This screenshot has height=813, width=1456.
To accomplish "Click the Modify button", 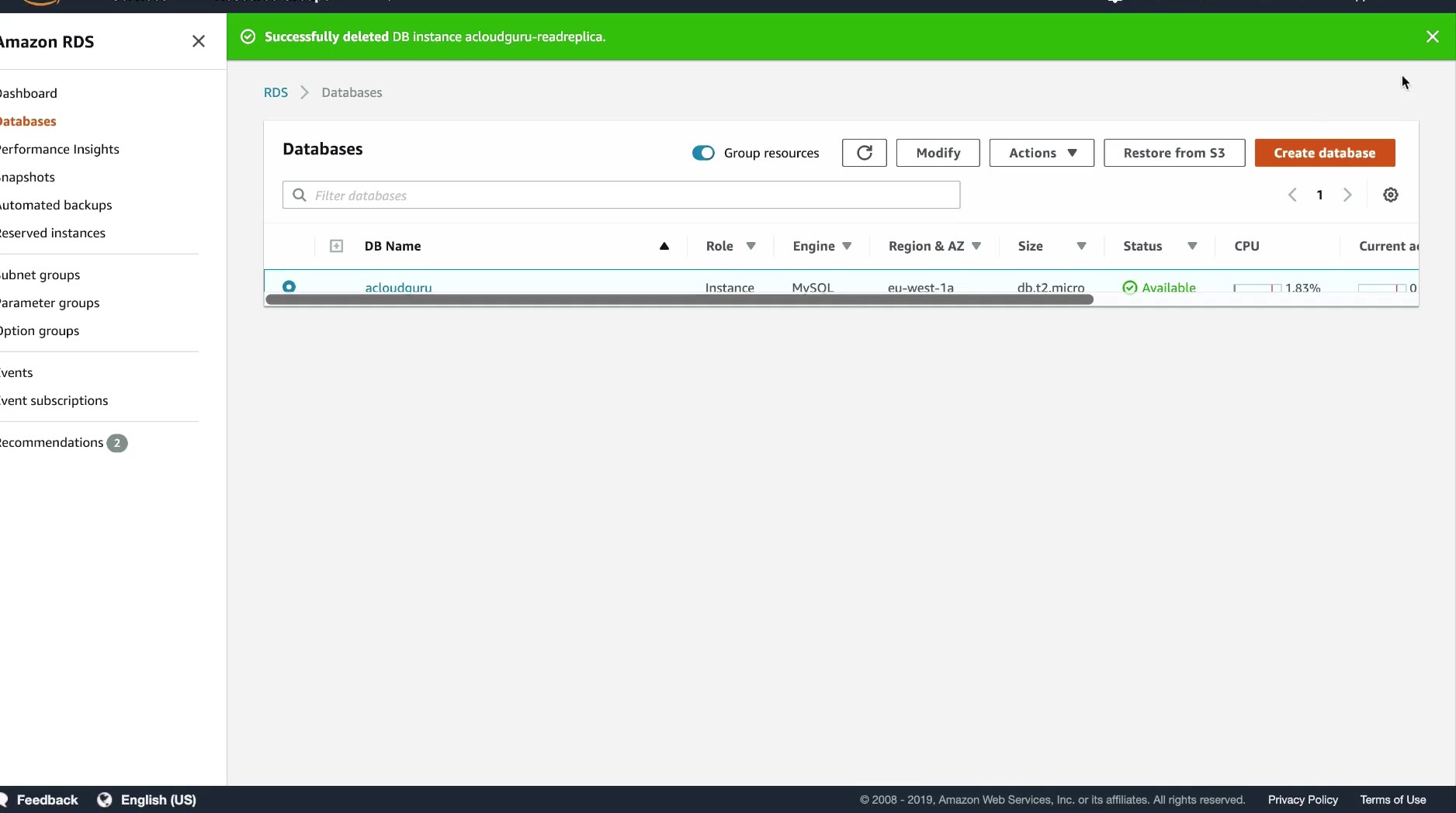I will [938, 153].
